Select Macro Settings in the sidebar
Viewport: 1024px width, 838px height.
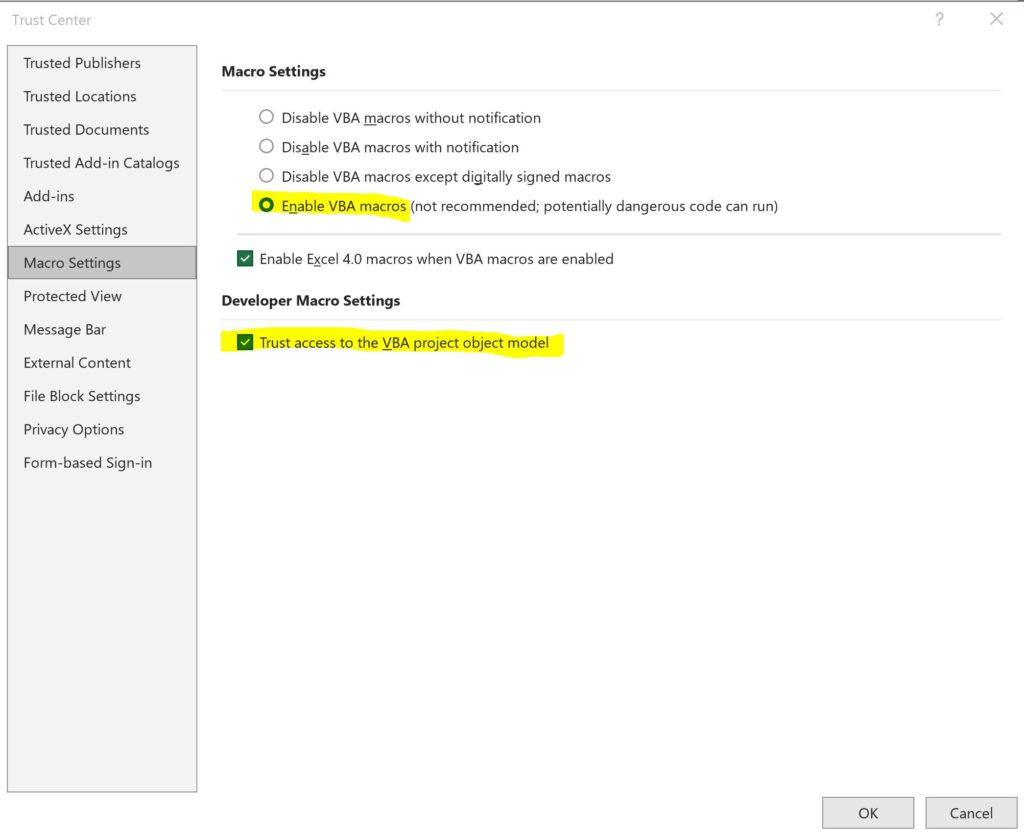point(102,263)
